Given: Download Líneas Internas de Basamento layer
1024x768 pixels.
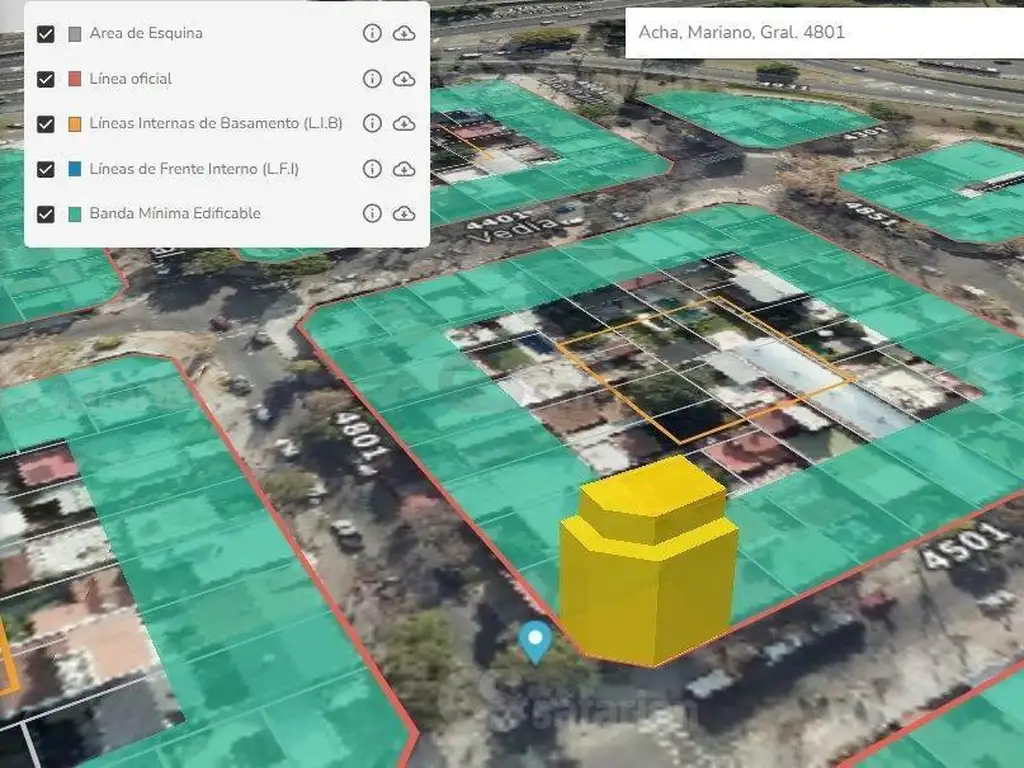Looking at the screenshot, I should (x=404, y=123).
